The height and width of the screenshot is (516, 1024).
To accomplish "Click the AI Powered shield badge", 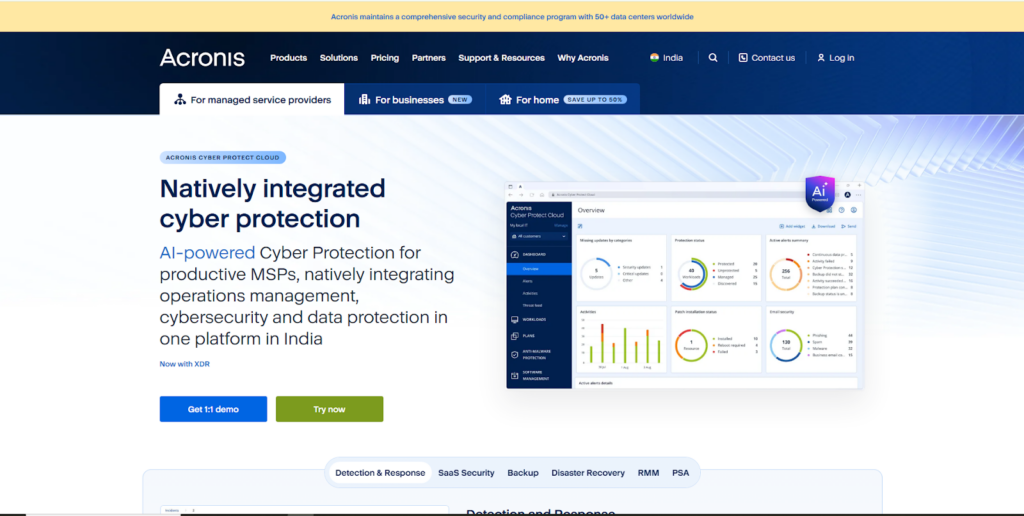I will (819, 194).
